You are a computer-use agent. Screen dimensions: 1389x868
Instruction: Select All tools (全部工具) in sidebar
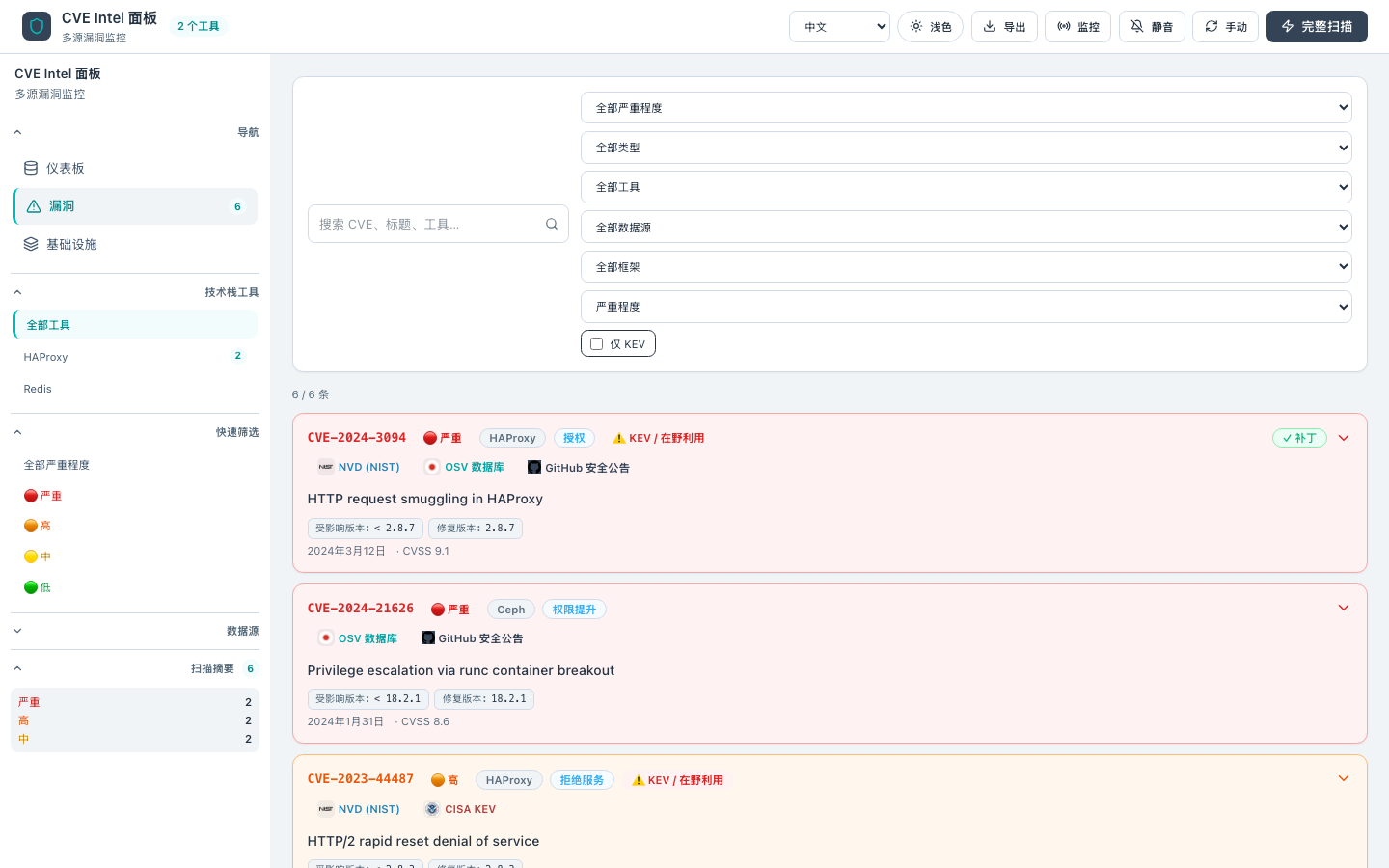pyautogui.click(x=135, y=325)
